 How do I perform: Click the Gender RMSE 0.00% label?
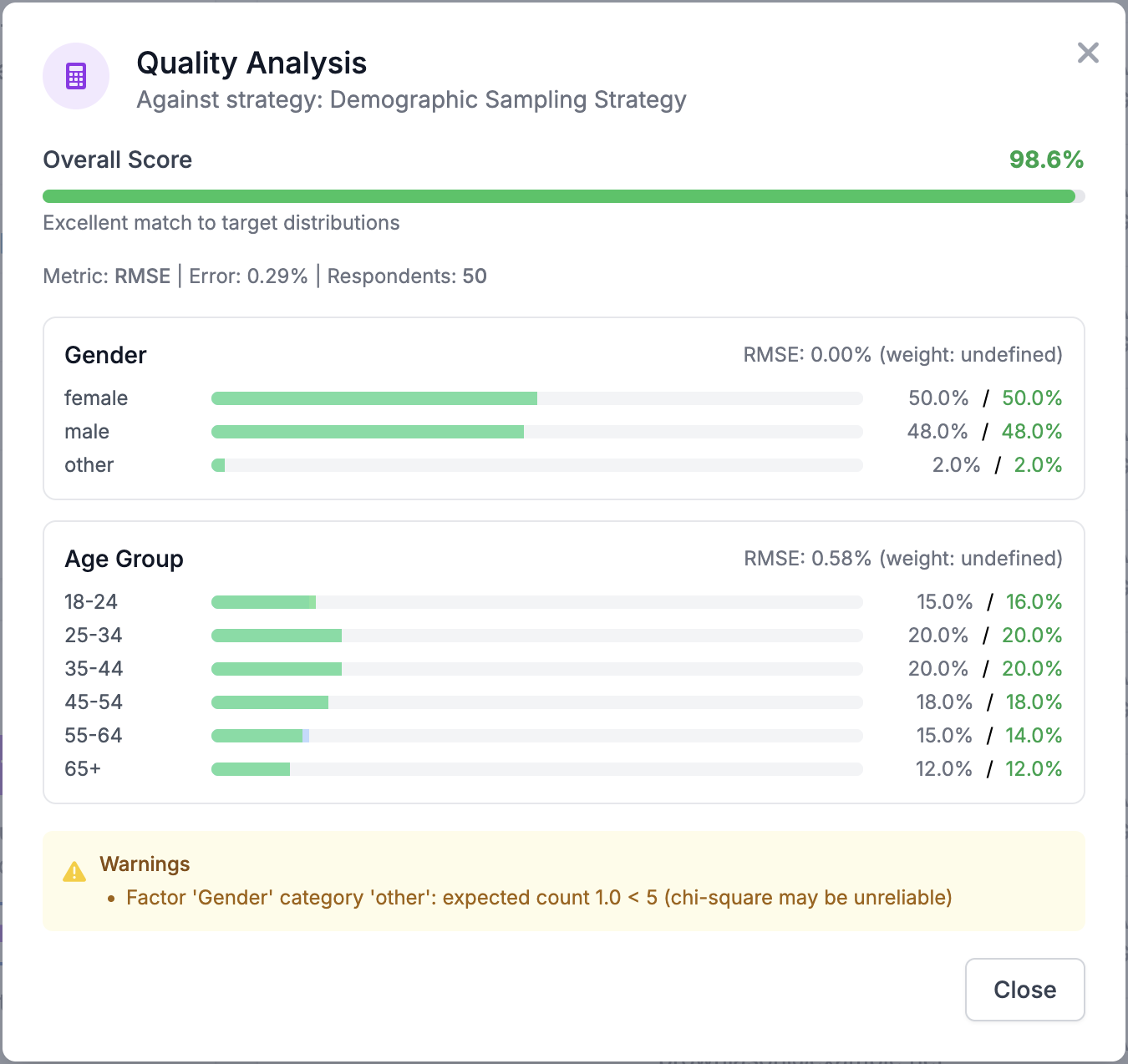pyautogui.click(x=806, y=354)
